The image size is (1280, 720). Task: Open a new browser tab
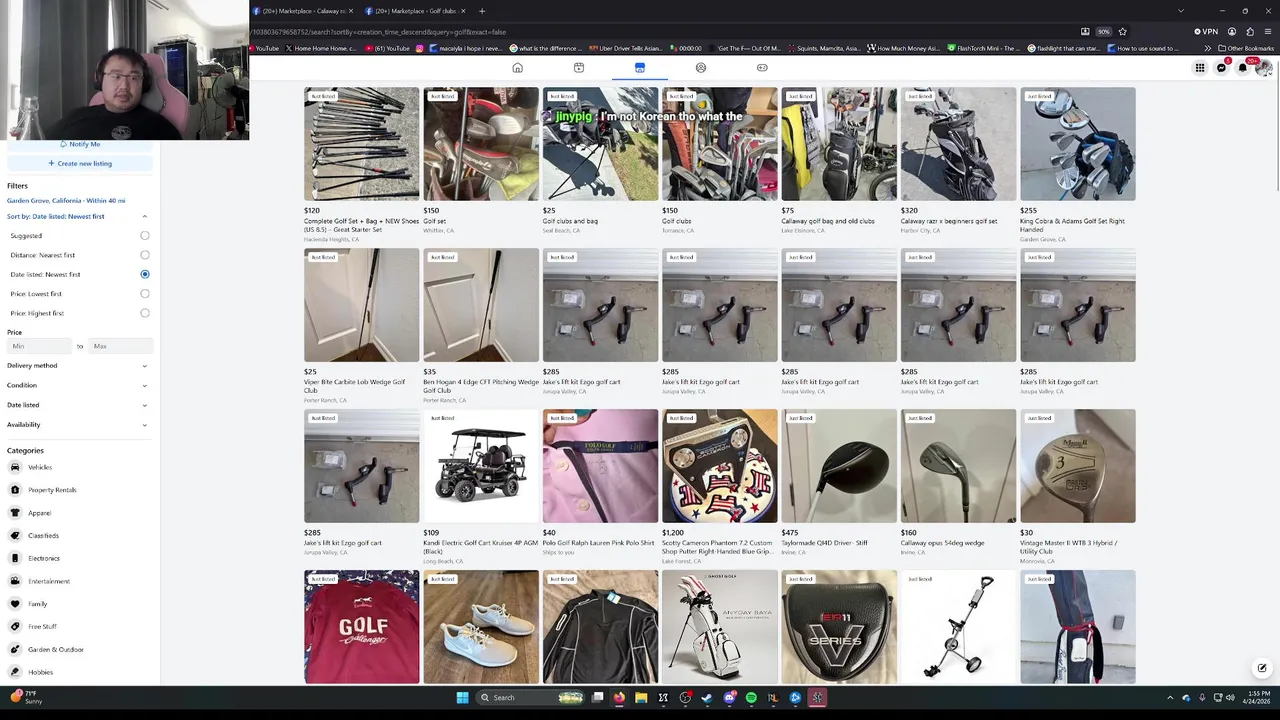481,11
